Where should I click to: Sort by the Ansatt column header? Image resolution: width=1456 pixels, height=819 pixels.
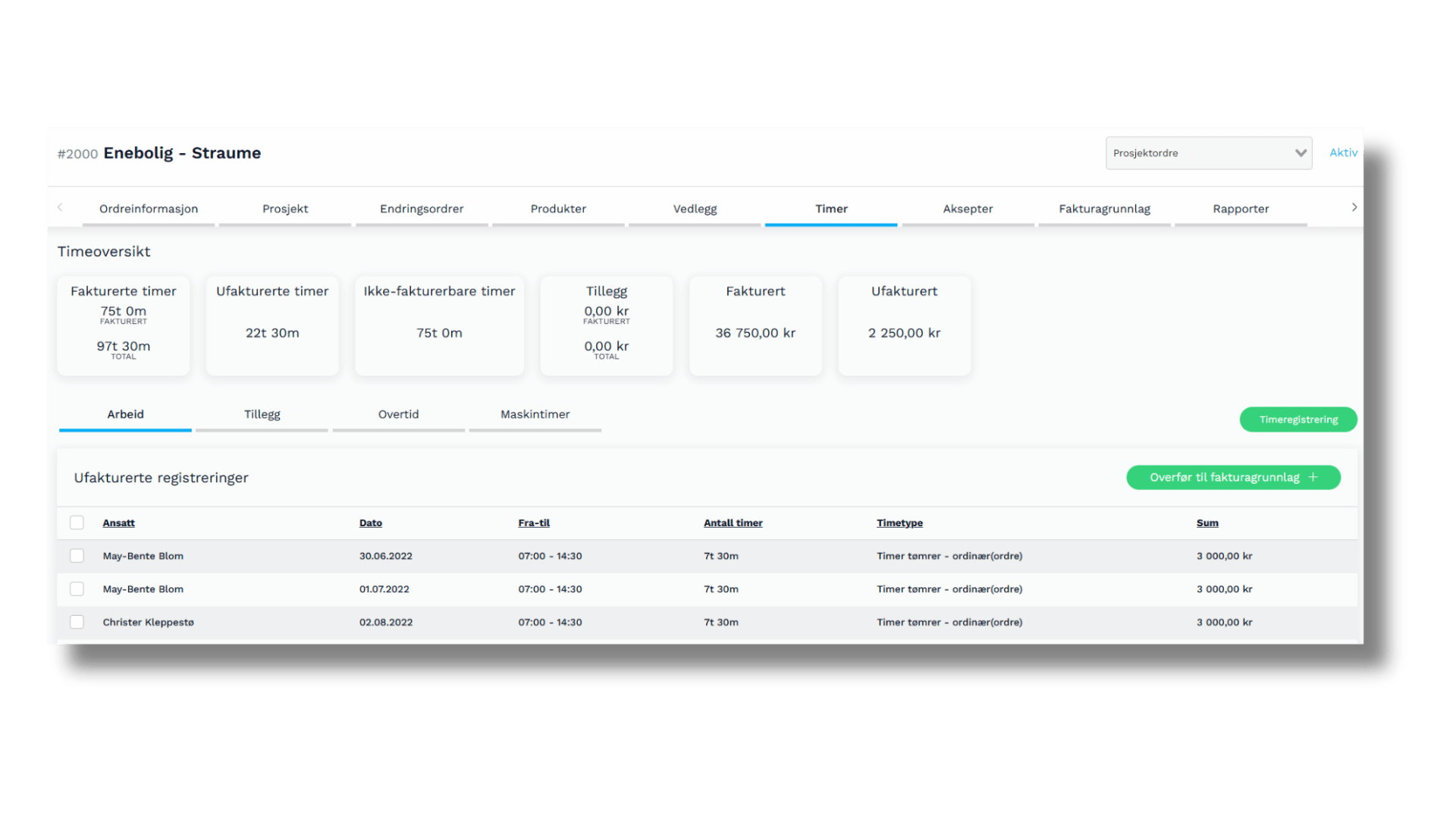point(119,522)
